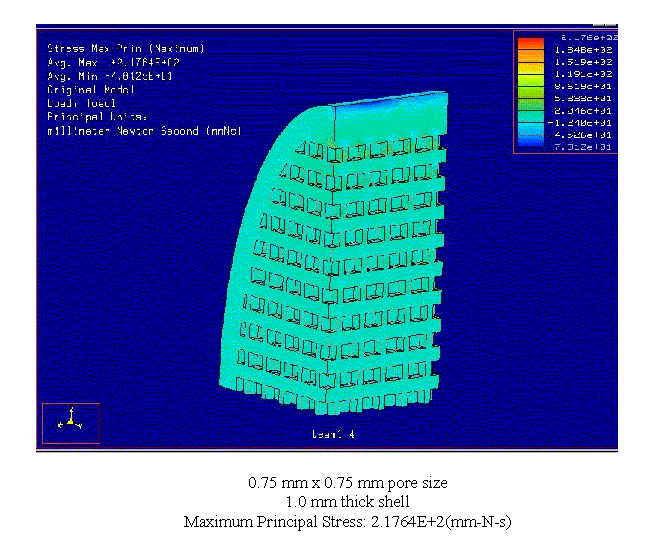Click the millimeter Newton Second units text
Image resolution: width=668 pixels, height=541 pixels.
[x=144, y=131]
